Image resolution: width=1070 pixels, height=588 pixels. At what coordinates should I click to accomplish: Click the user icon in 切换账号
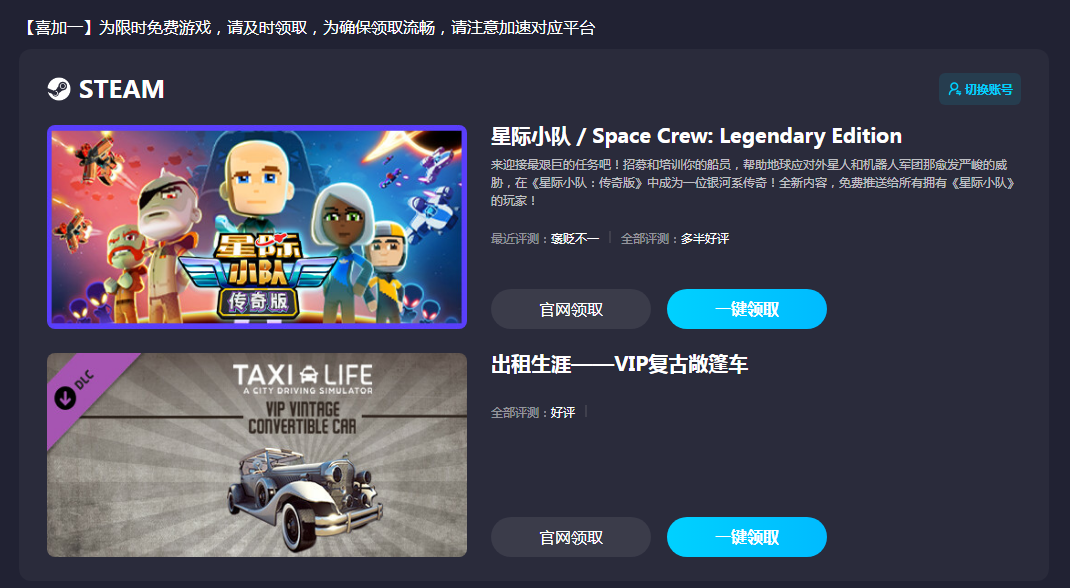[954, 89]
